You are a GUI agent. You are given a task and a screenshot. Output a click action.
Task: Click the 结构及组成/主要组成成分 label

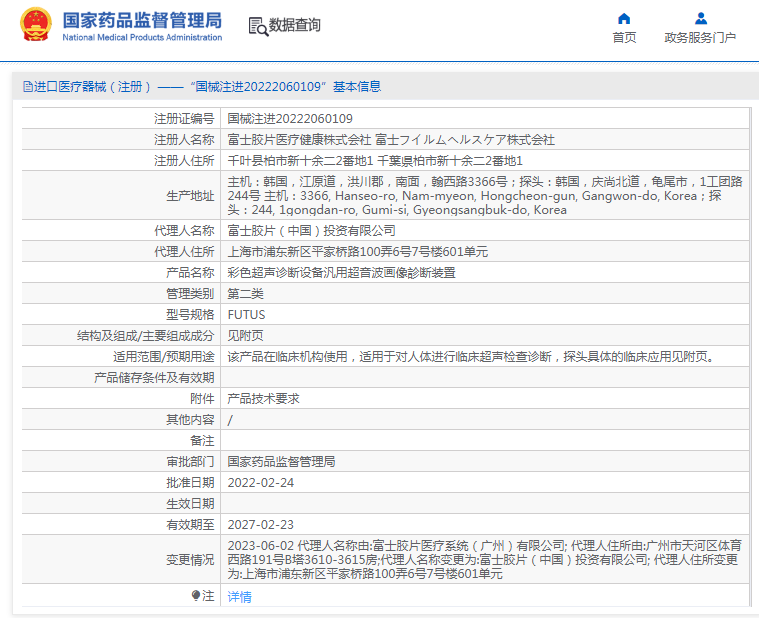pos(145,336)
